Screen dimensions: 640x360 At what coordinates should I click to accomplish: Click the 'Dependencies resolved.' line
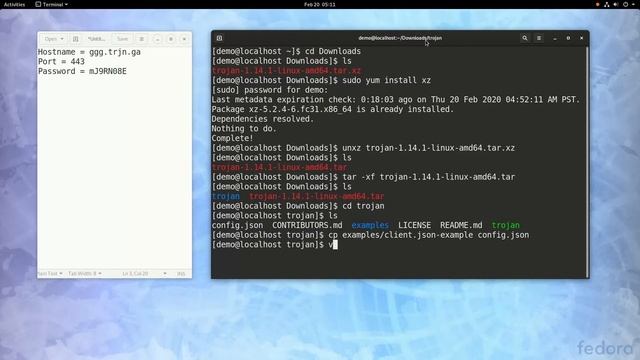click(263, 119)
